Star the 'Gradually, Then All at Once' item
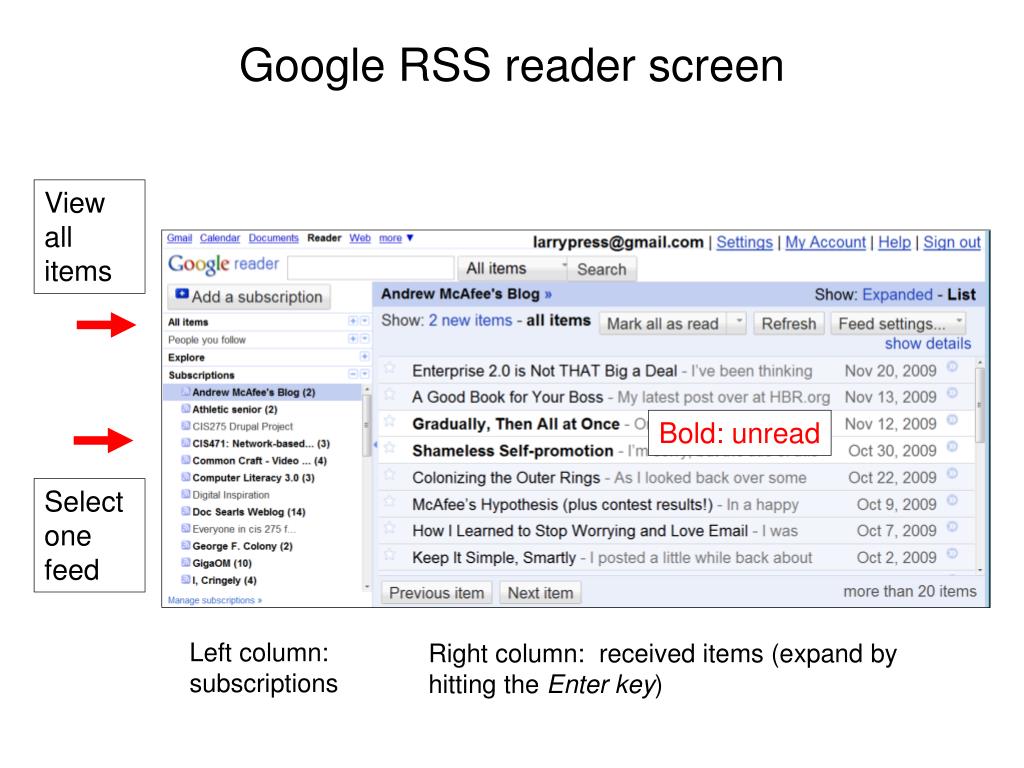 point(390,421)
